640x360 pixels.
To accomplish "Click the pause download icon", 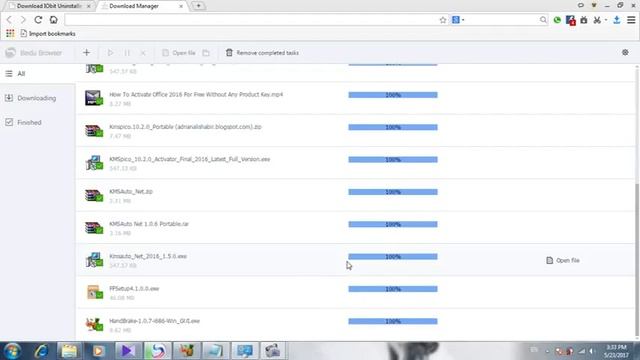I will [x=127, y=53].
